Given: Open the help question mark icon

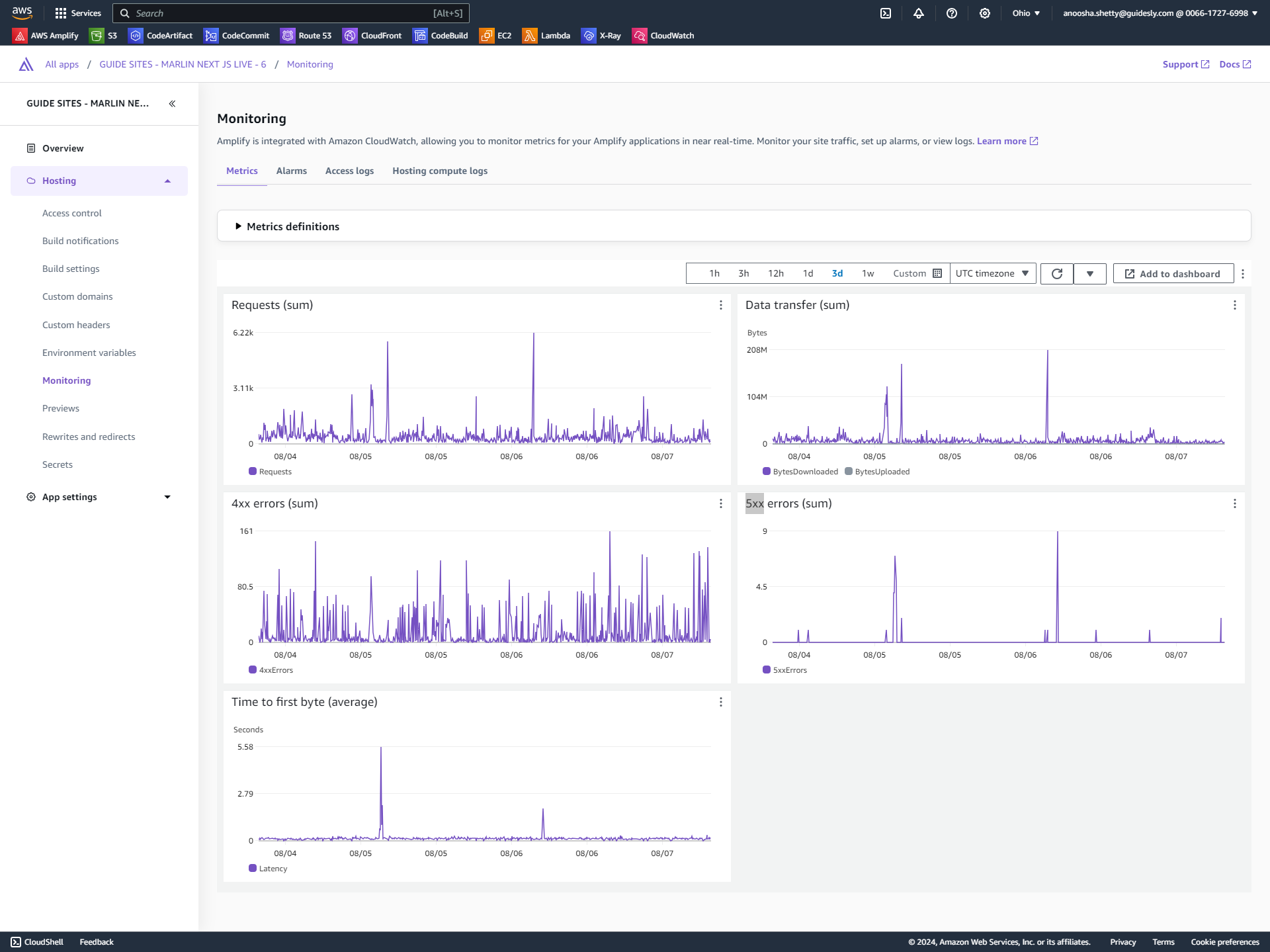Looking at the screenshot, I should click(x=952, y=13).
